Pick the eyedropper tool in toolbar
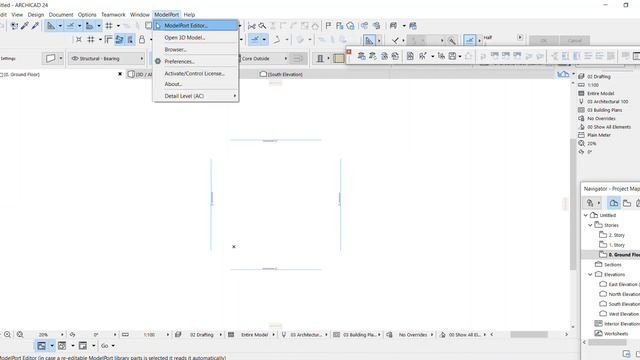The height and width of the screenshot is (360, 640). (25, 26)
